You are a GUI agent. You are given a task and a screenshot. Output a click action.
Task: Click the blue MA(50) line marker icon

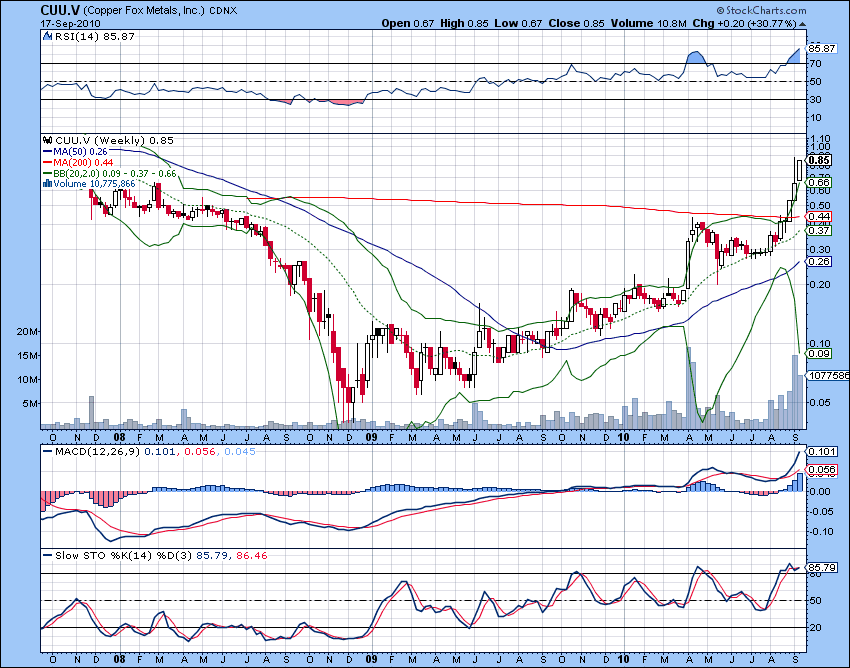pos(46,151)
